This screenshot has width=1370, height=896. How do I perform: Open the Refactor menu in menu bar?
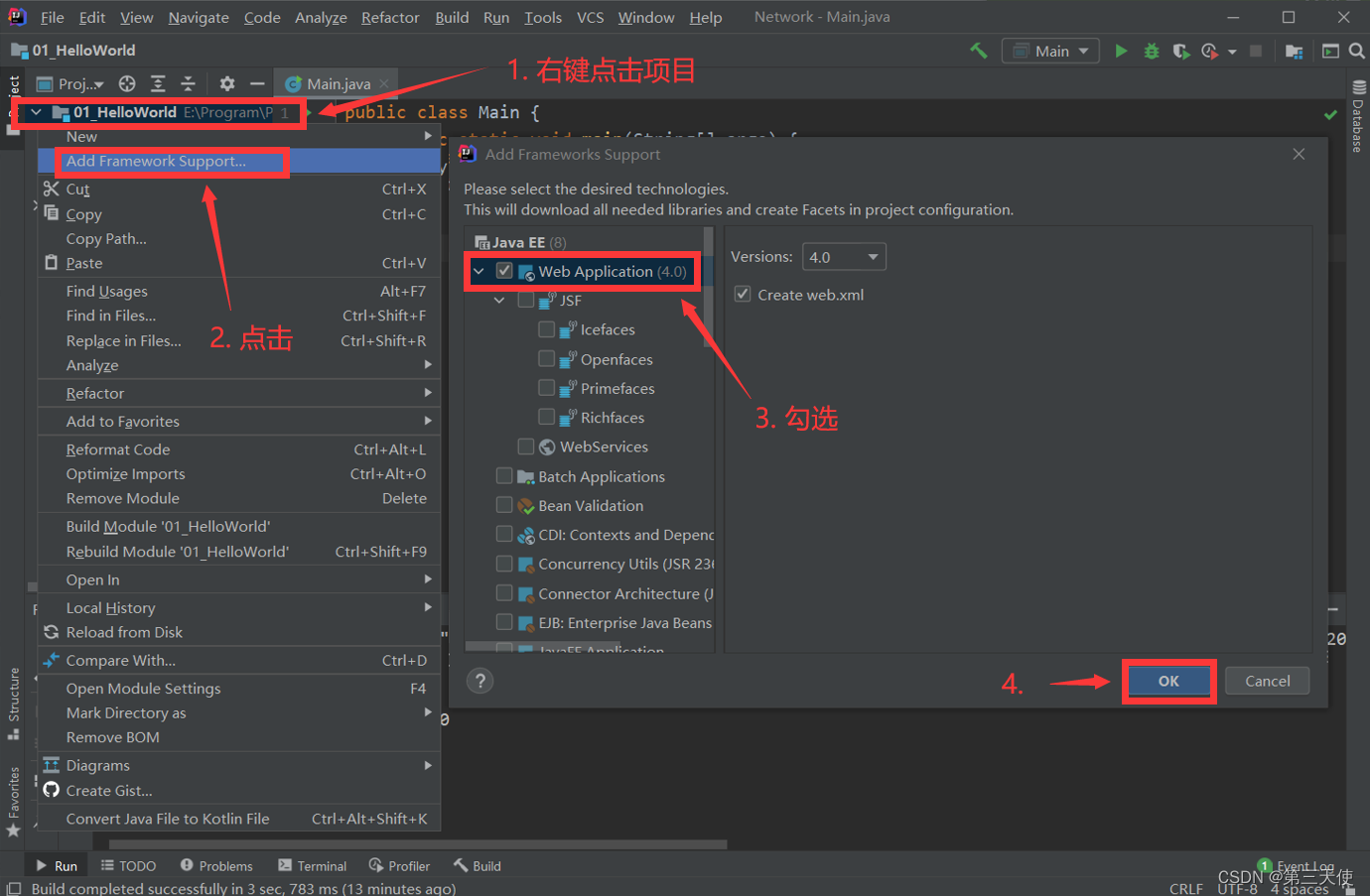click(x=389, y=17)
